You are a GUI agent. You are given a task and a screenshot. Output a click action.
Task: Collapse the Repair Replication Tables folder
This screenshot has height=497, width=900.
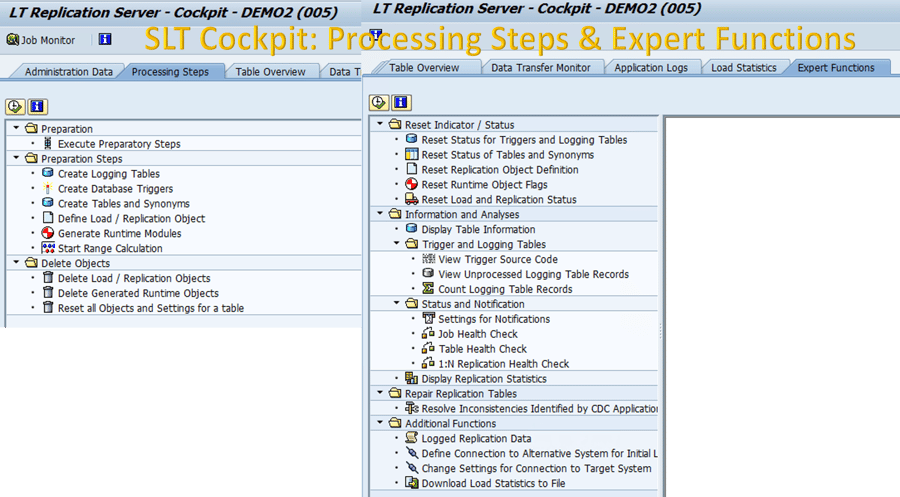coord(380,393)
